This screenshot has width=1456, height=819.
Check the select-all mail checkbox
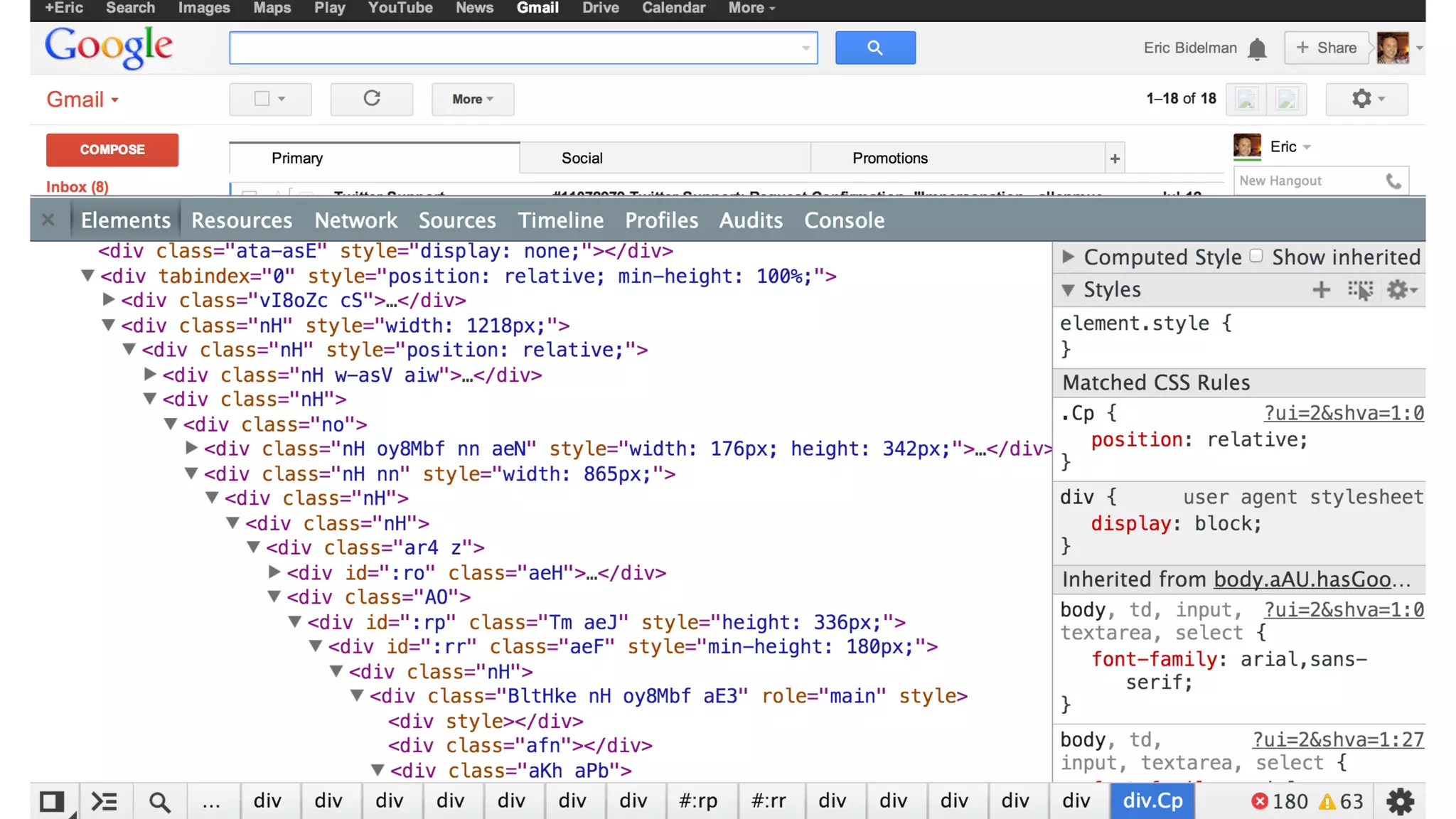[x=262, y=99]
